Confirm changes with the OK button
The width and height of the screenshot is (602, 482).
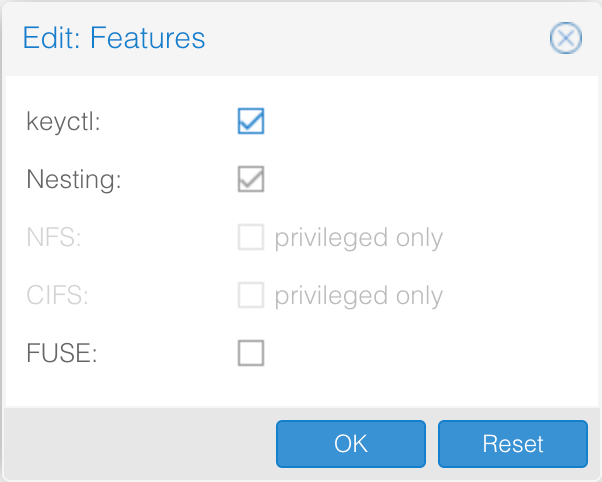pos(351,444)
